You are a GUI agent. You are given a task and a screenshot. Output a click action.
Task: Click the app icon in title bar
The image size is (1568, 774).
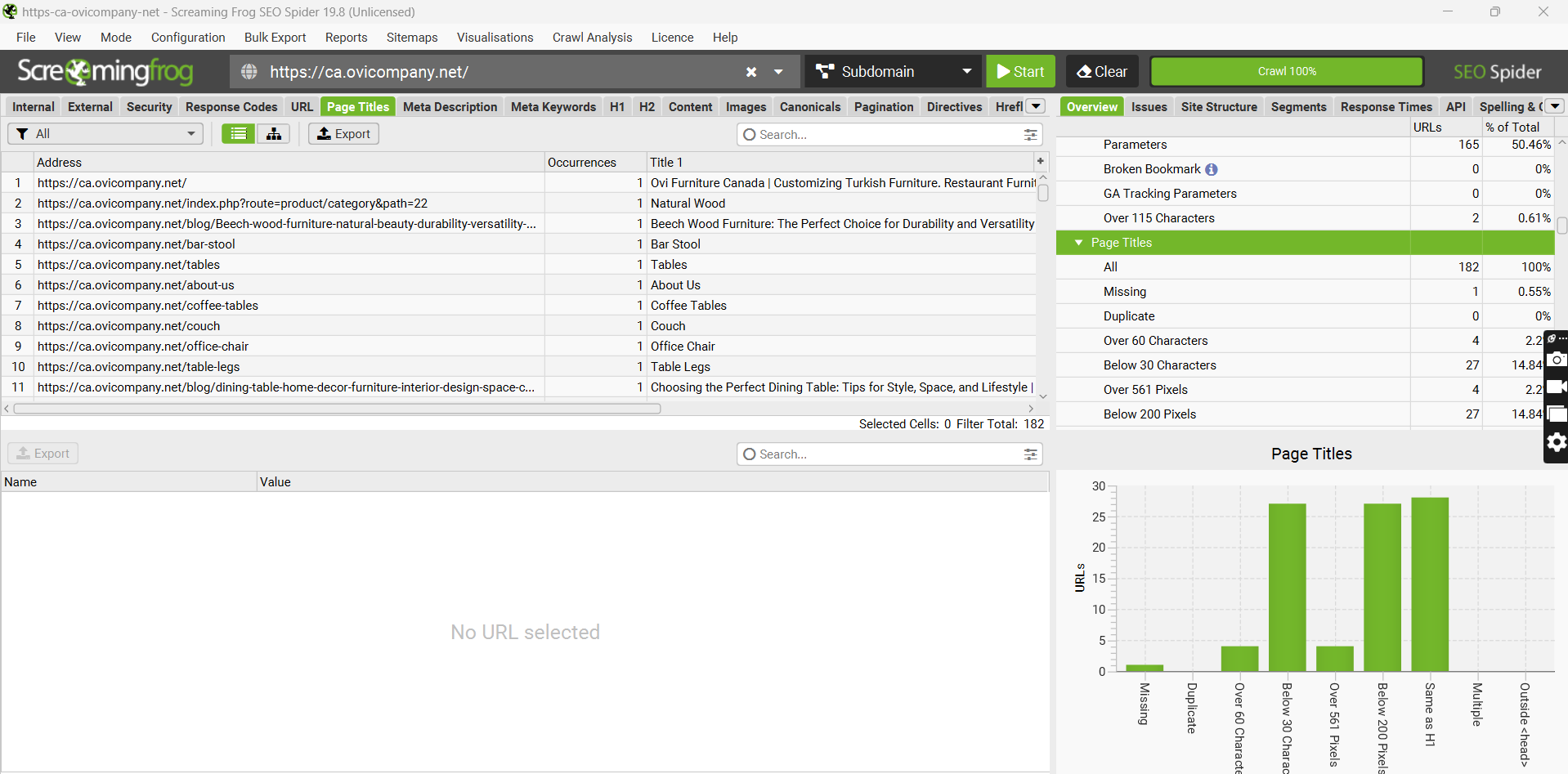10,11
